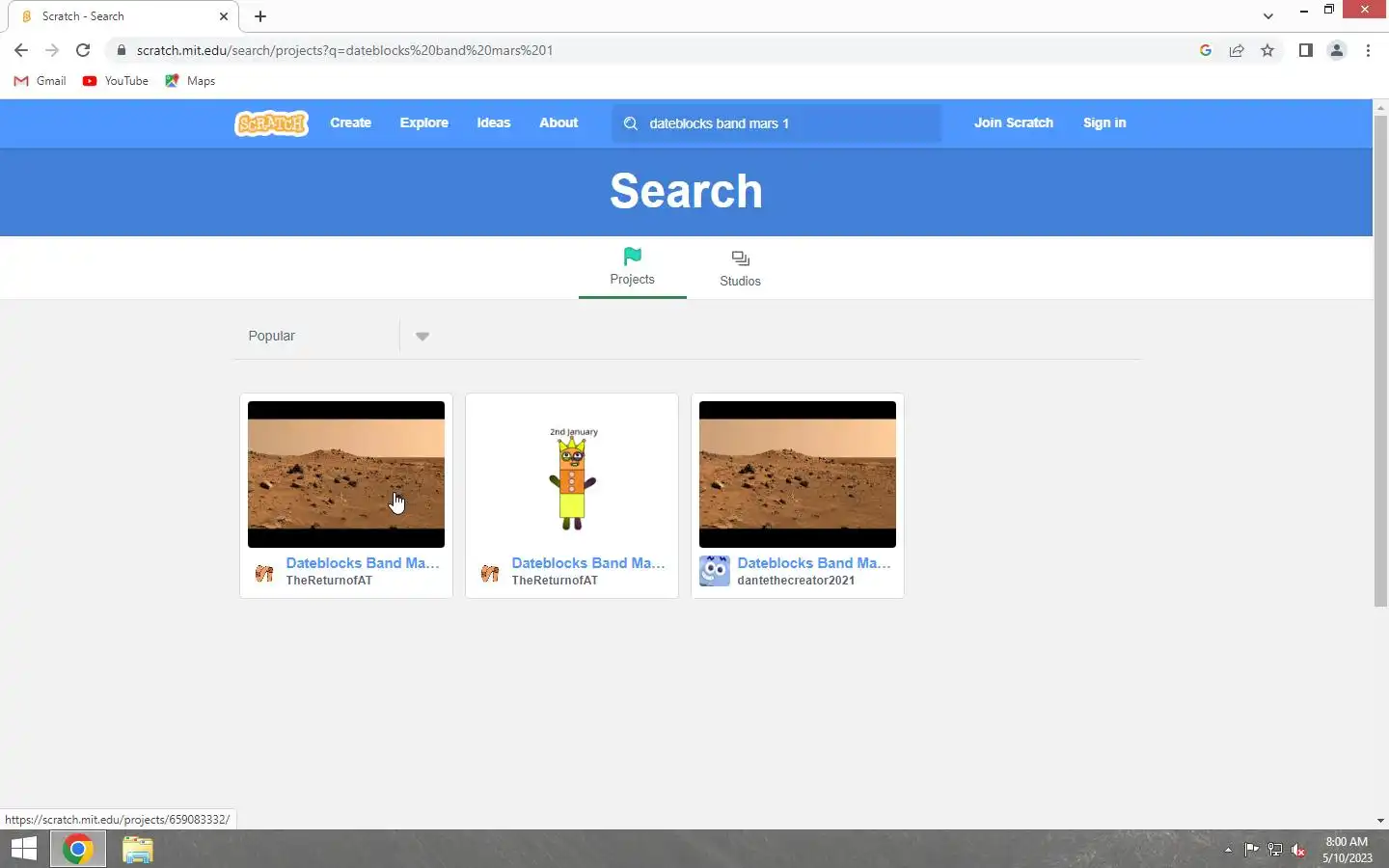Switch to the Projects tab

click(x=633, y=268)
